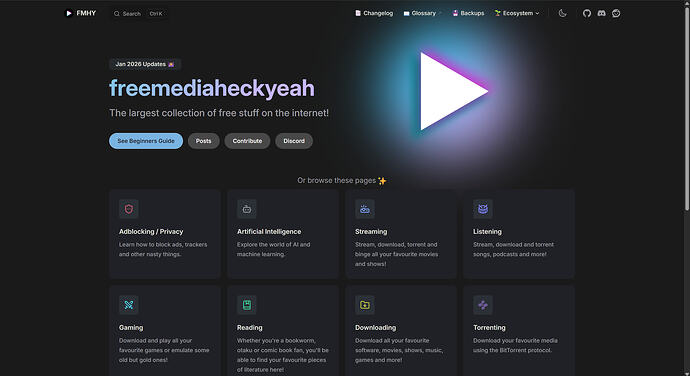Click the FMHY site title
The height and width of the screenshot is (376, 690).
86,13
